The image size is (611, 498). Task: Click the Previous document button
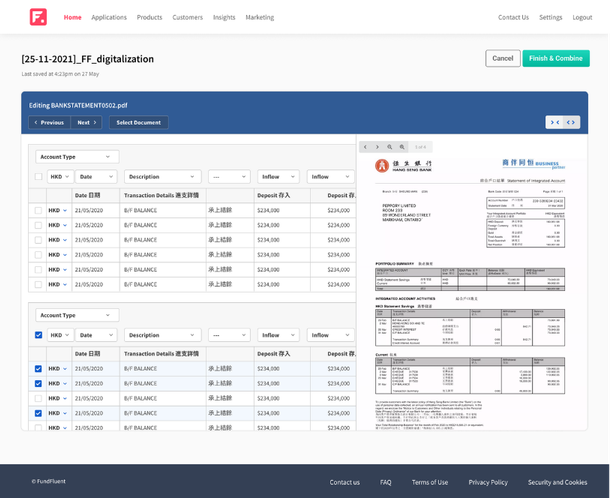(49, 122)
